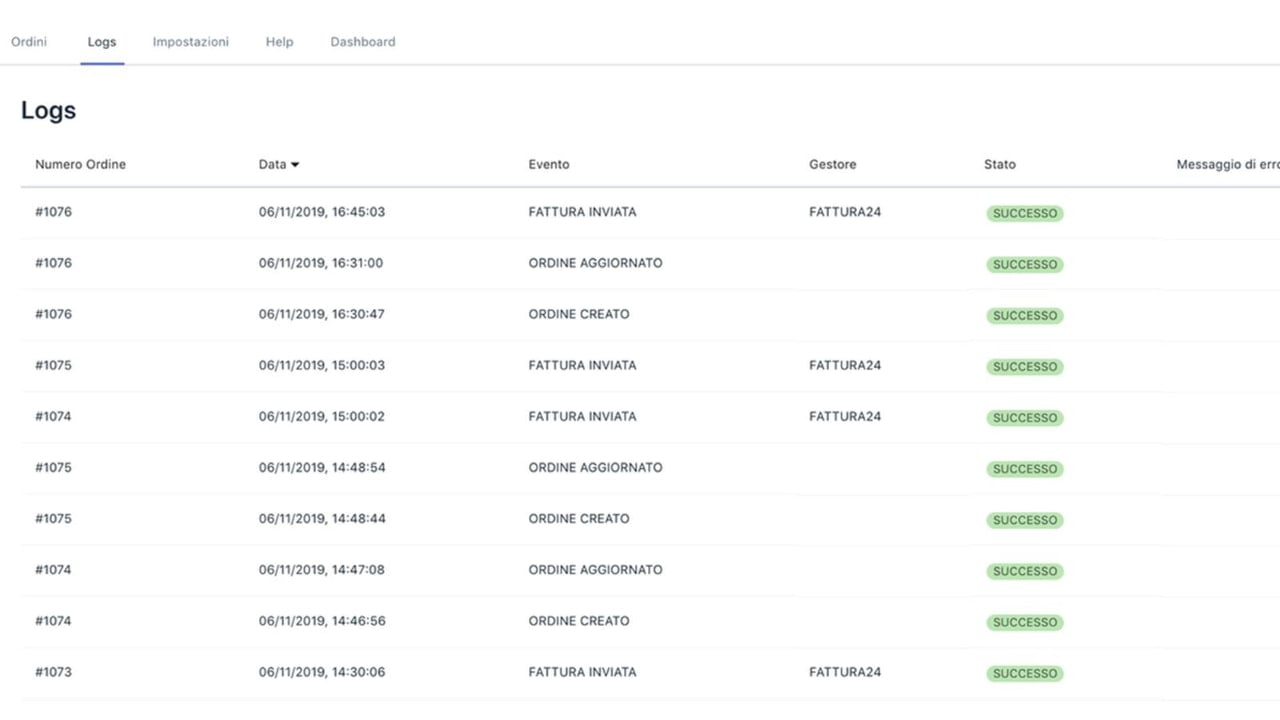Click order #1074 in the 15:00:02 row

click(x=54, y=416)
